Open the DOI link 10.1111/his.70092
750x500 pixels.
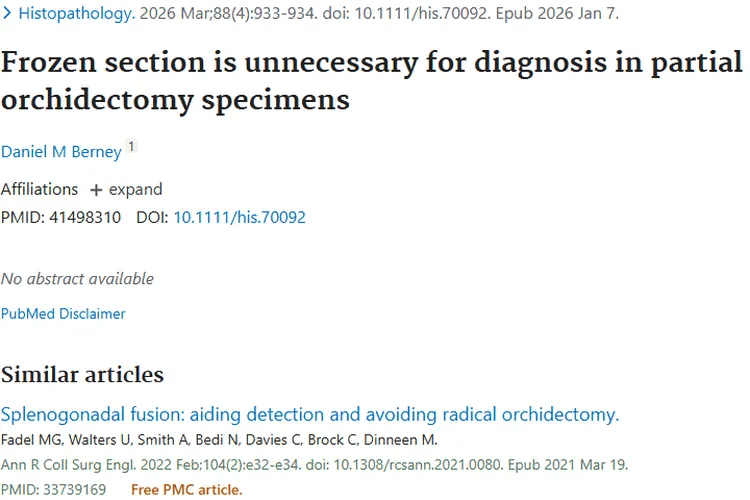pos(240,216)
